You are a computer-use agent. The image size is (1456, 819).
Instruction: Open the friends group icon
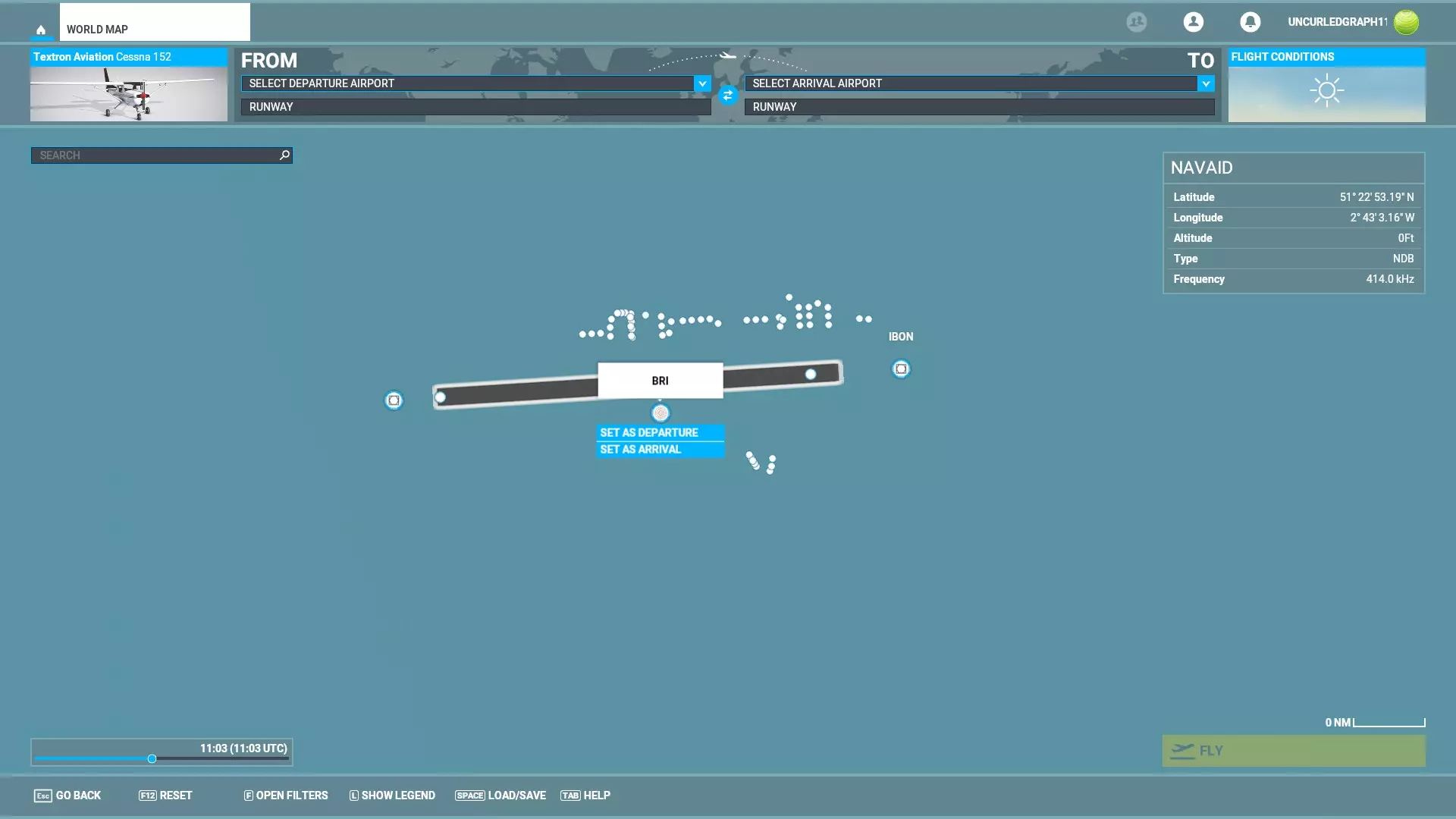(1136, 22)
